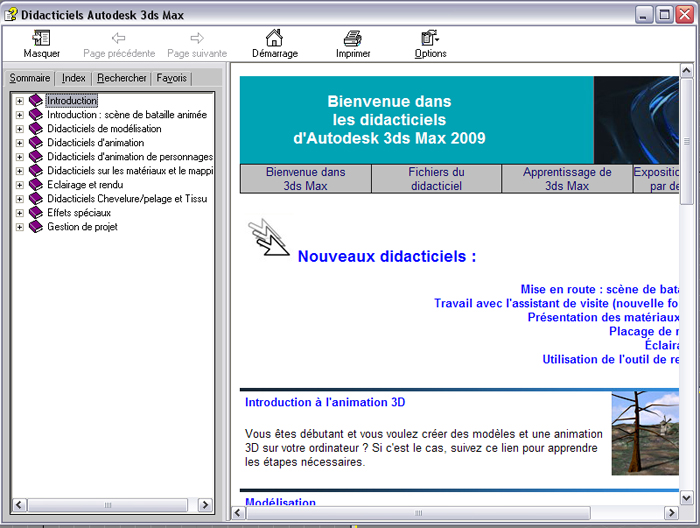Click content pane vertical scroll up arrow

point(686,71)
